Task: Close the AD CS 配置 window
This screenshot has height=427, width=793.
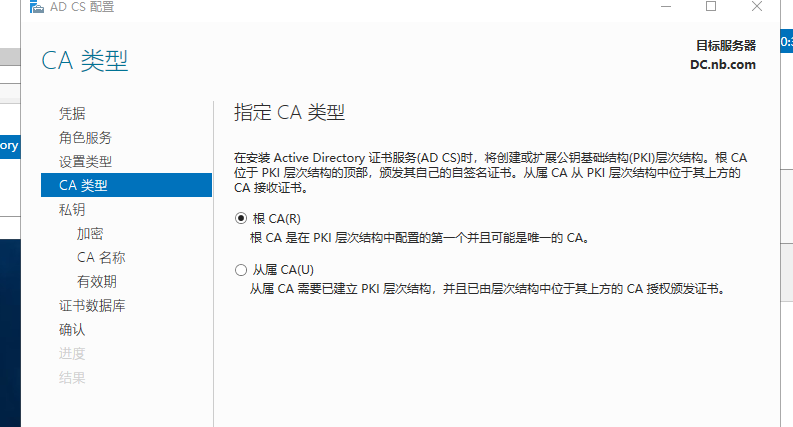Action: [x=757, y=7]
